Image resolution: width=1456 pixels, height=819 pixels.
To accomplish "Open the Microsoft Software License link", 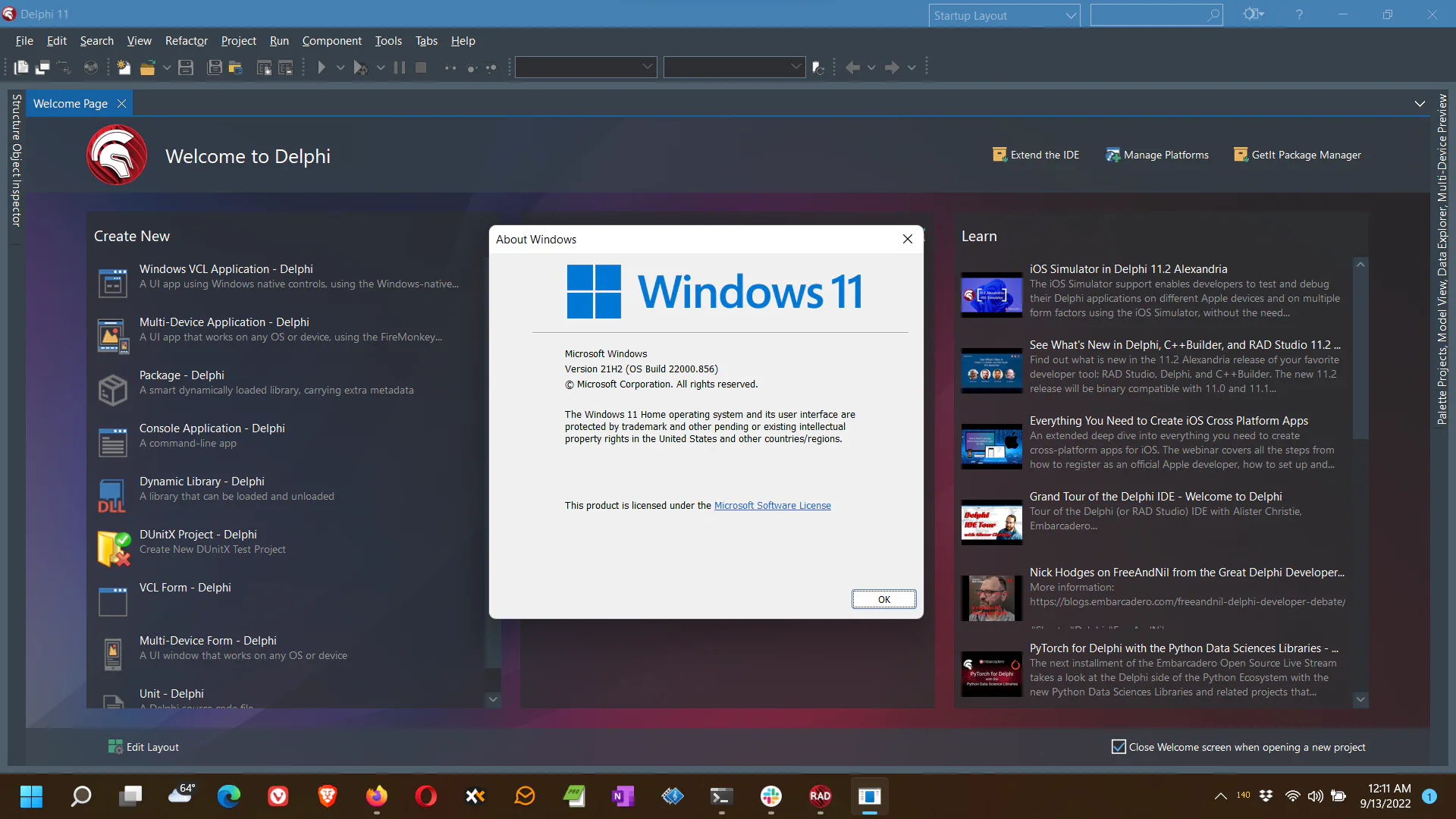I will tap(772, 506).
